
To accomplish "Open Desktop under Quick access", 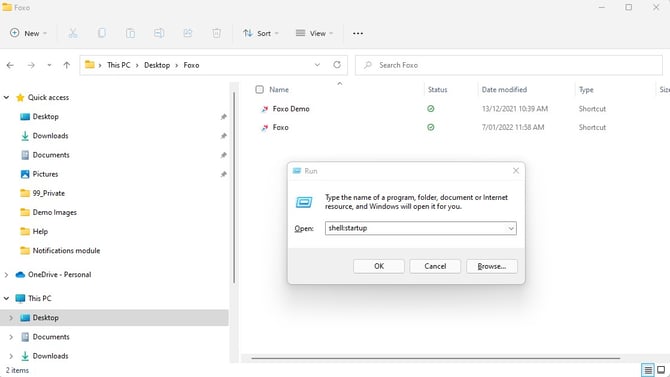I will tap(45, 117).
